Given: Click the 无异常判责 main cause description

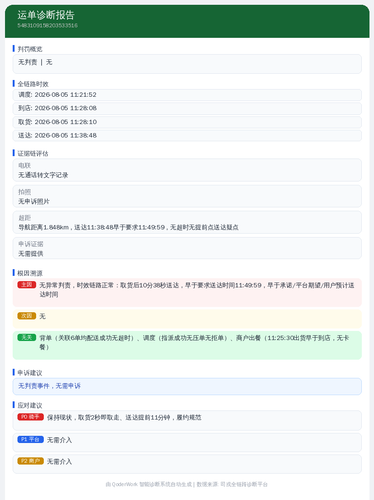Looking at the screenshot, I should pyautogui.click(x=197, y=290).
